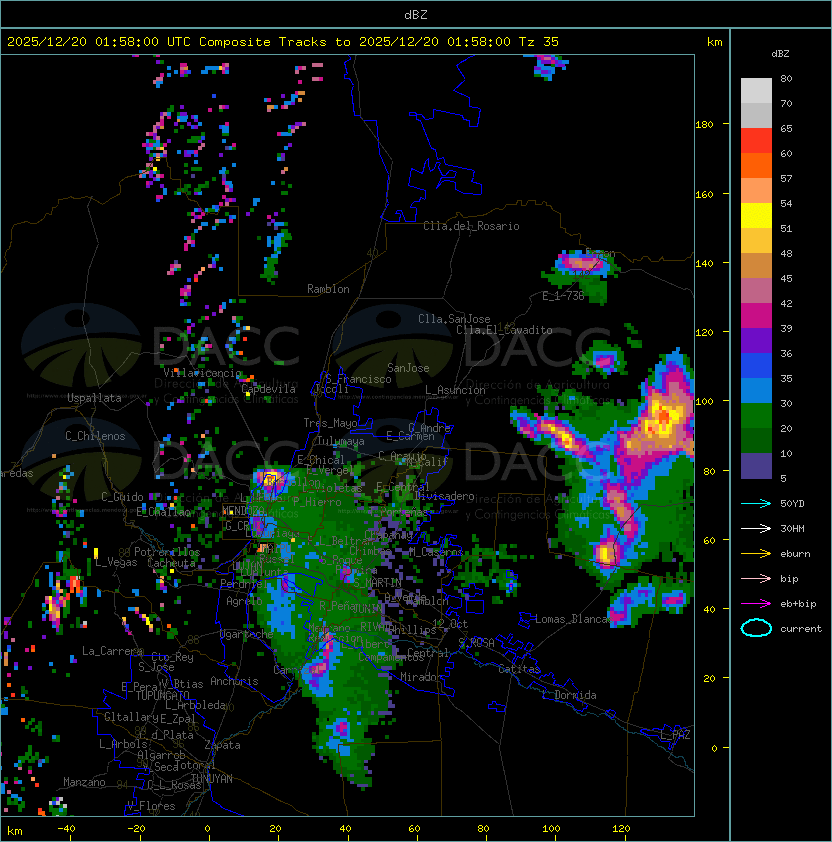
Task: Click the Villavicencio place label
Action: (202, 373)
